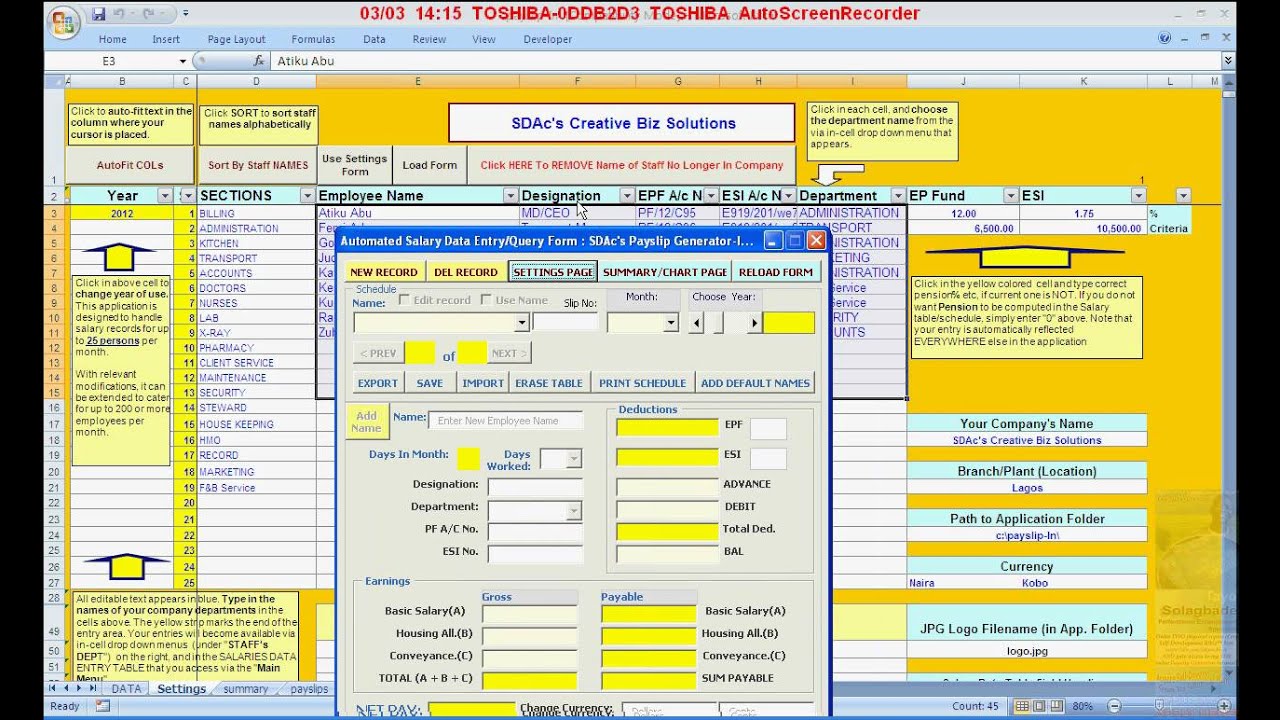This screenshot has width=1280, height=720.
Task: Click the macro record icon in status bar
Action: point(103,706)
